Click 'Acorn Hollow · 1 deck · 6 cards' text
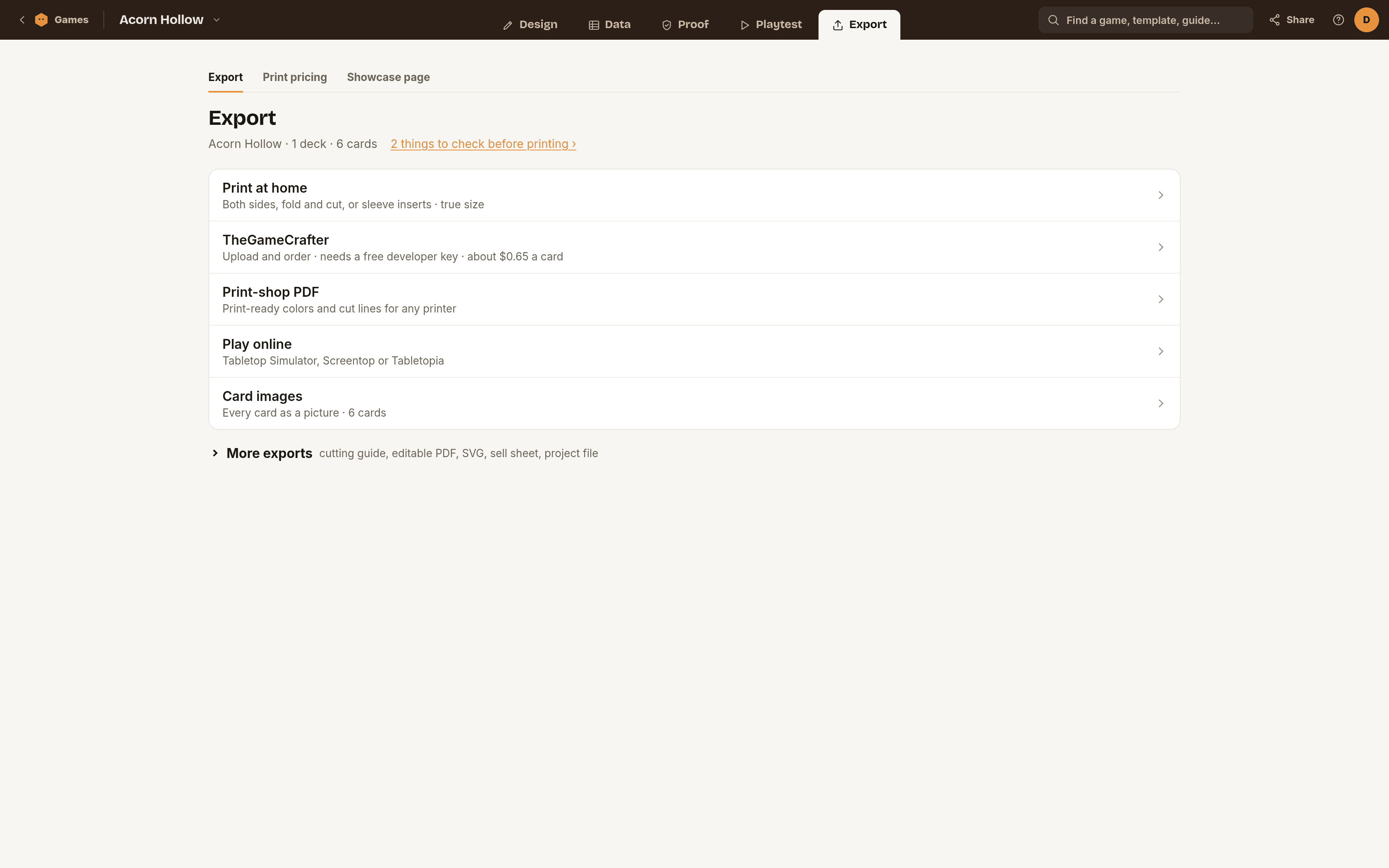This screenshot has width=1389, height=868. [292, 144]
